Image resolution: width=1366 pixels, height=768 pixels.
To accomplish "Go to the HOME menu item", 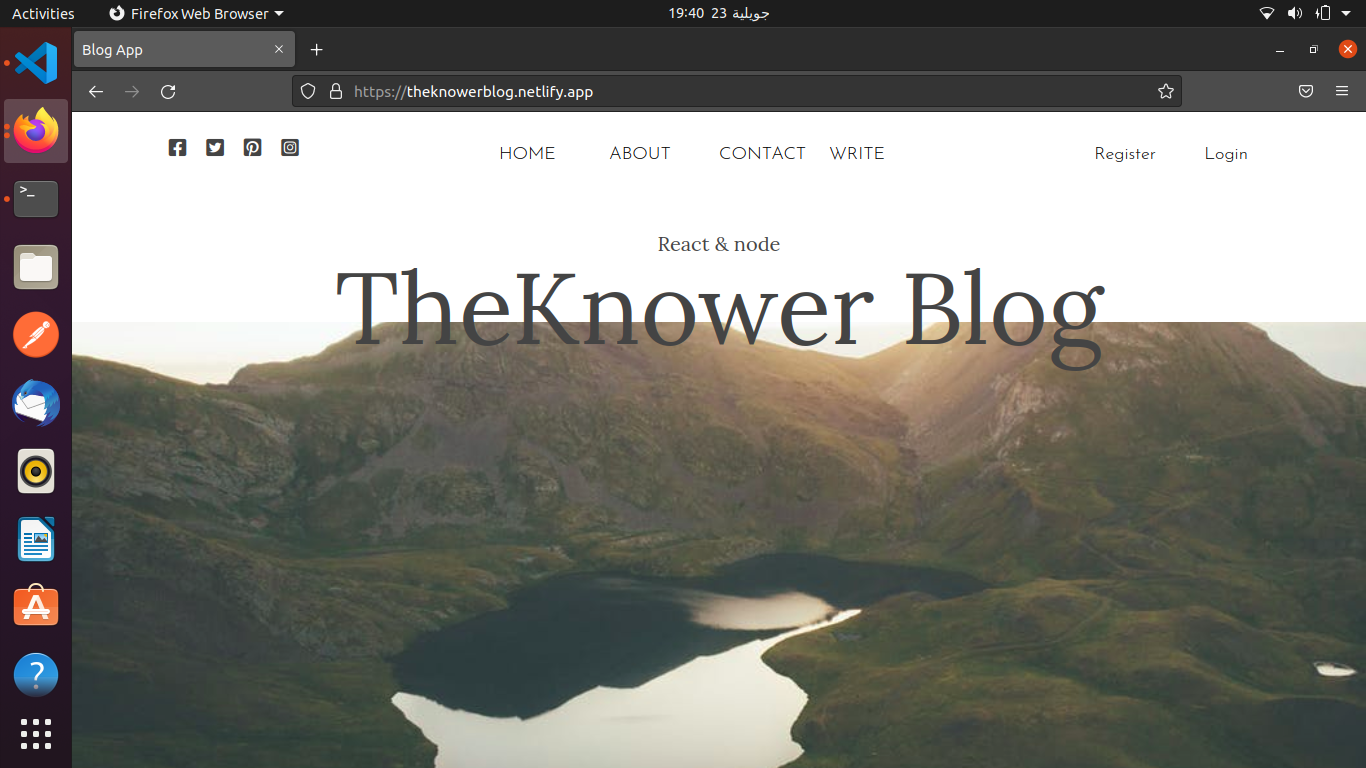I will [x=527, y=154].
